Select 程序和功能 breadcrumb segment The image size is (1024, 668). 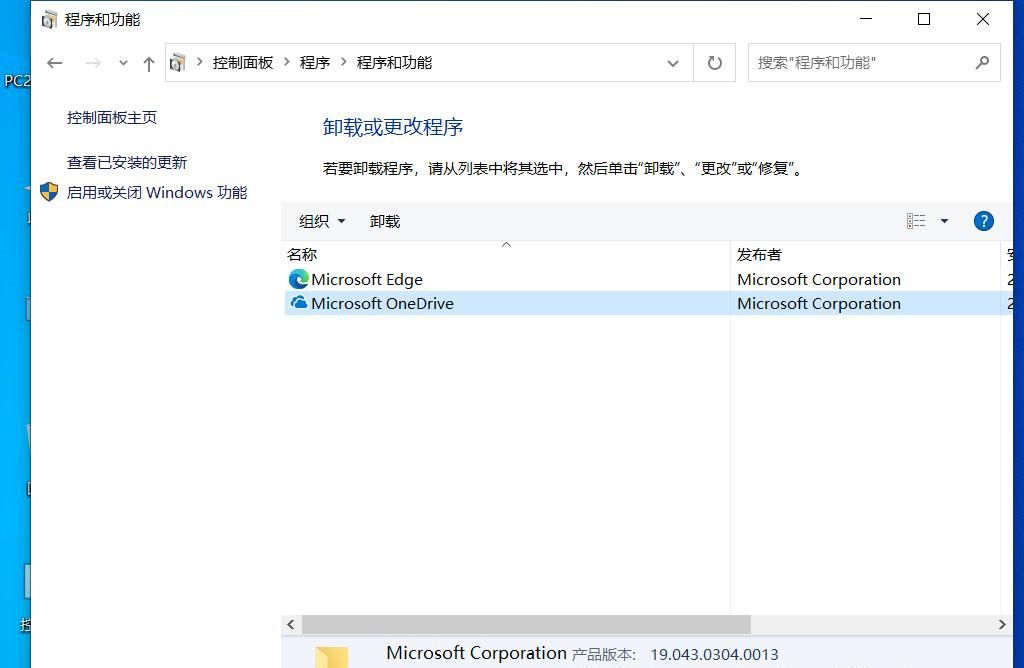(394, 63)
